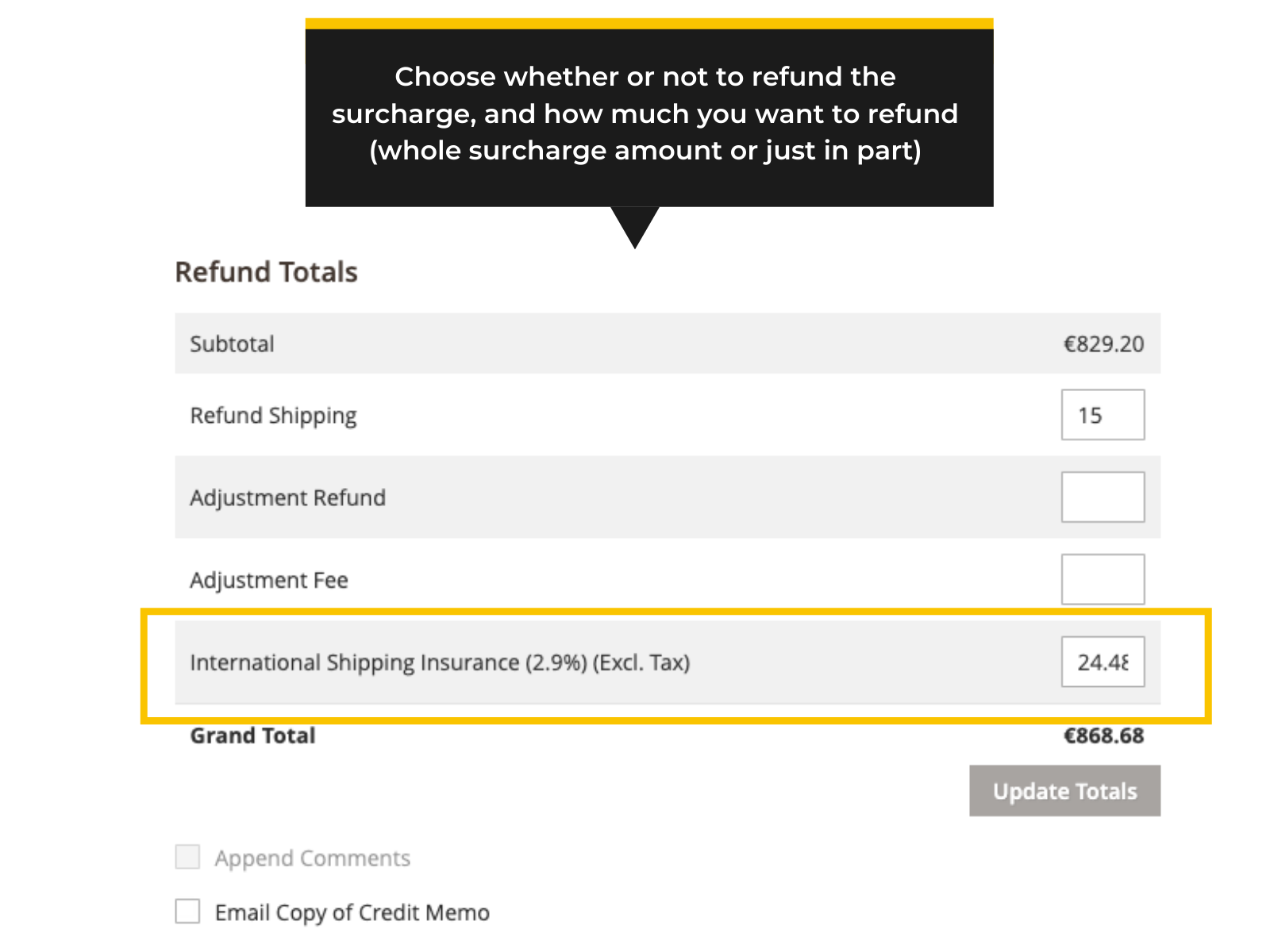Click the International Shipping Insurance (2.9%) label
The width and height of the screenshot is (1270, 952).
pos(440,662)
